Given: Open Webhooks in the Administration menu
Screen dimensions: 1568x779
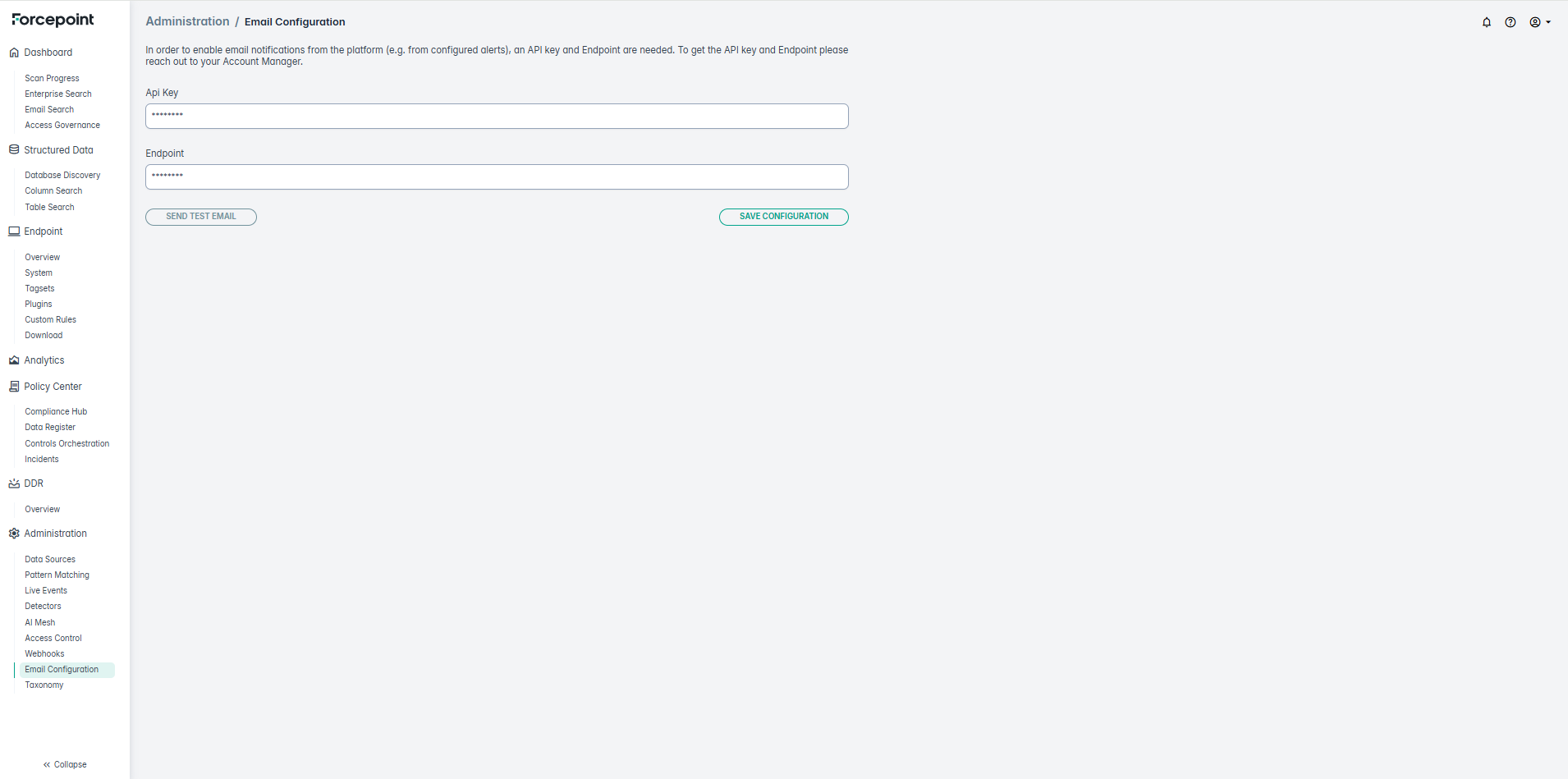Looking at the screenshot, I should tap(44, 654).
